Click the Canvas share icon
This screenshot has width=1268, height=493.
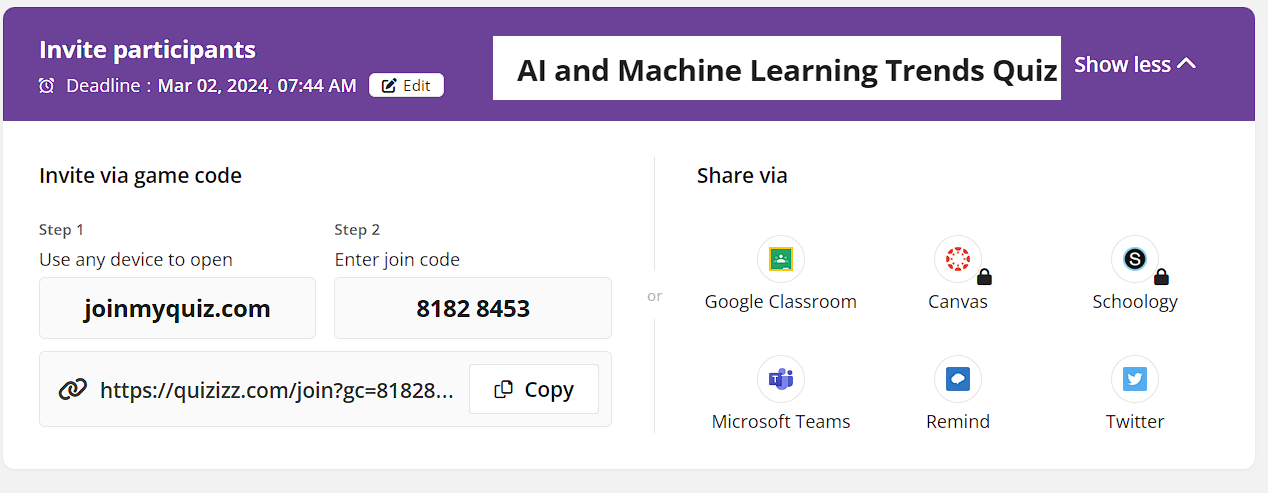(957, 260)
